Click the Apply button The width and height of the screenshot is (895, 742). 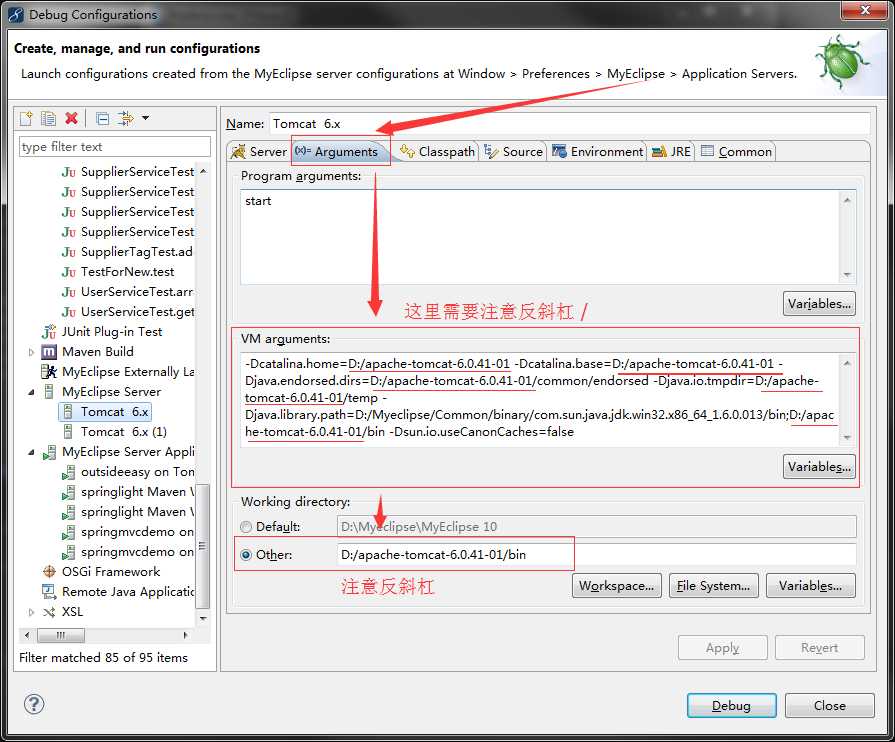(x=723, y=648)
